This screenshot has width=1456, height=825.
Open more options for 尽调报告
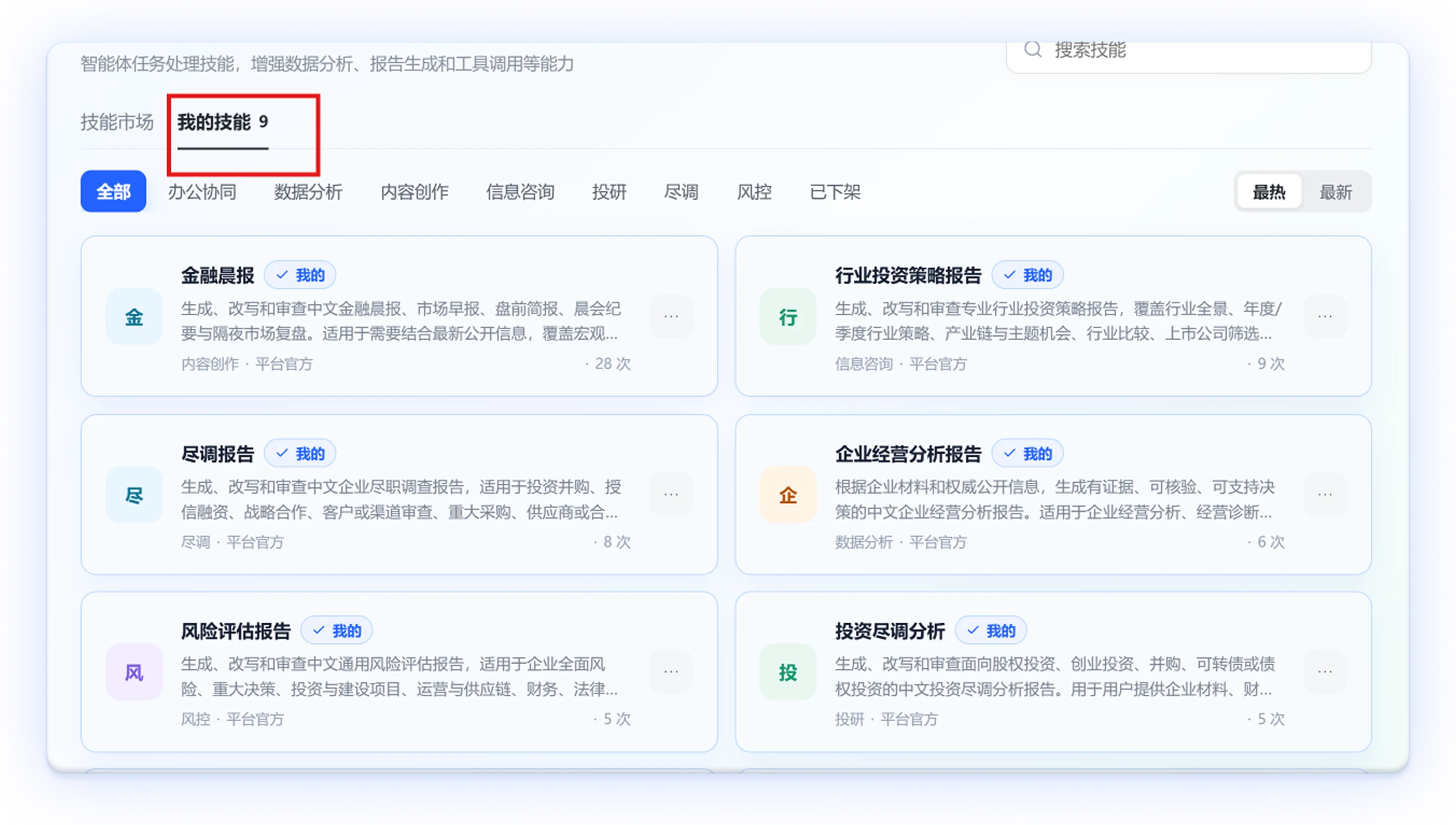671,495
